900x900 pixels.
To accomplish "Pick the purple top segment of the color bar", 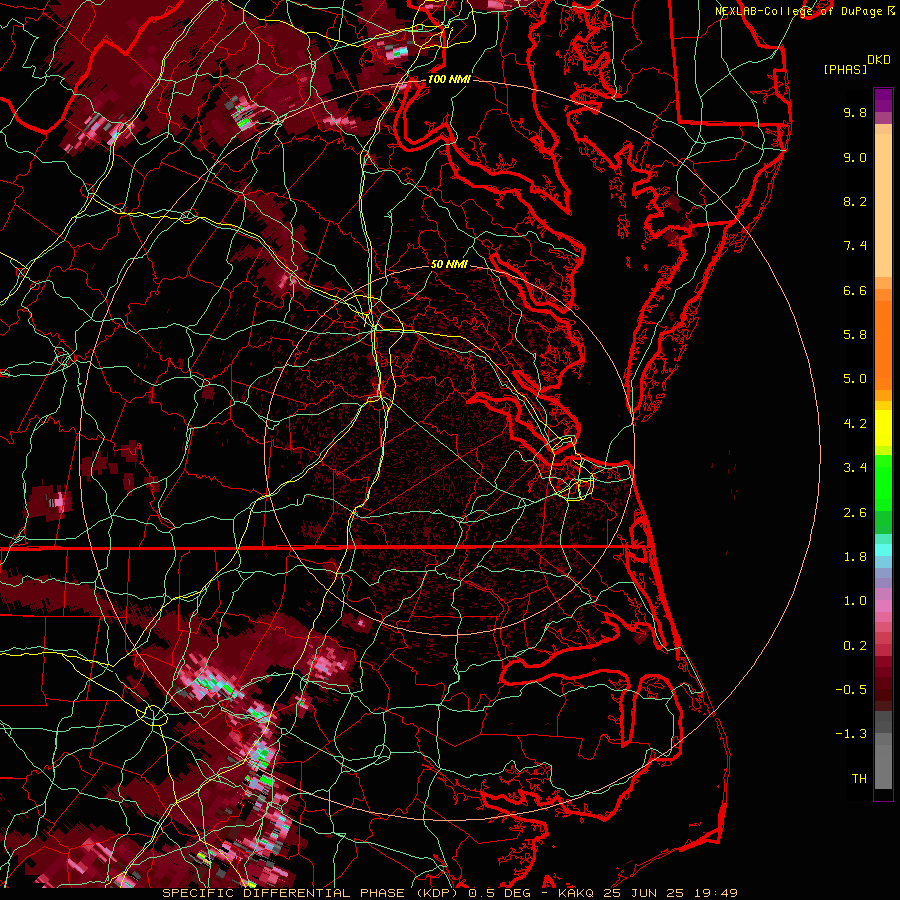I will point(883,100).
